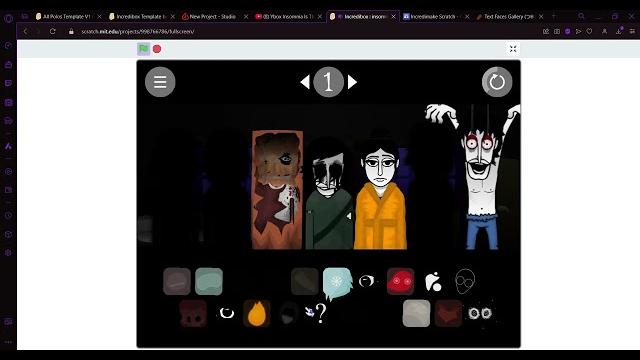Select the grayish-pink sound icon
Screen dimensions: 640x360
[x=177, y=281]
